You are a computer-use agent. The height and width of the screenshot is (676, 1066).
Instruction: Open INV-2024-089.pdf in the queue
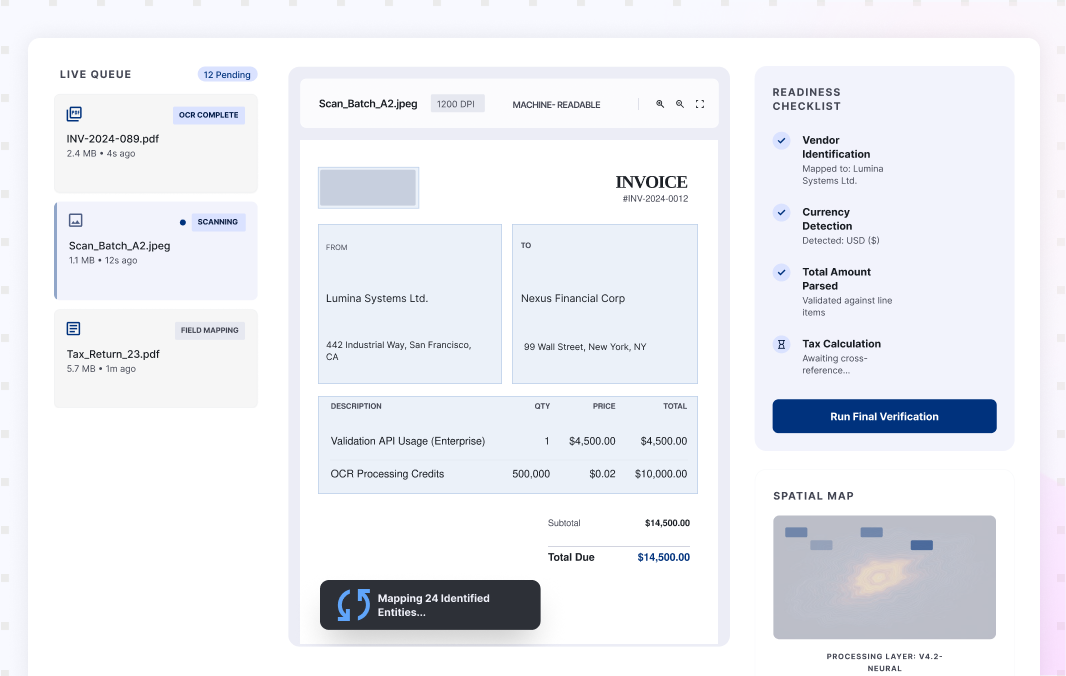(x=156, y=143)
